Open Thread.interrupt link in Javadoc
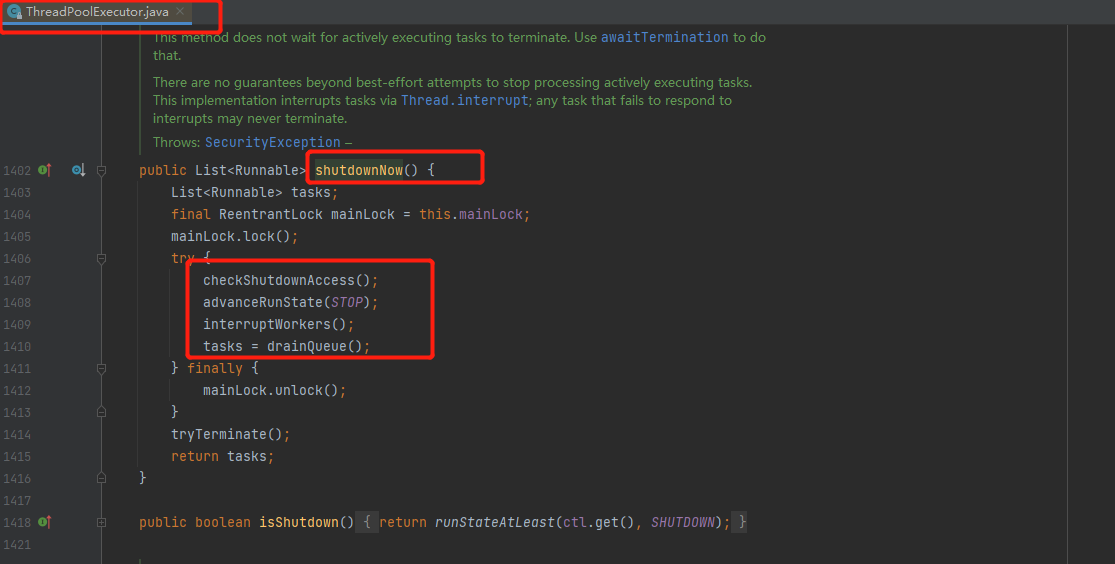This screenshot has height=564, width=1115. click(x=464, y=100)
